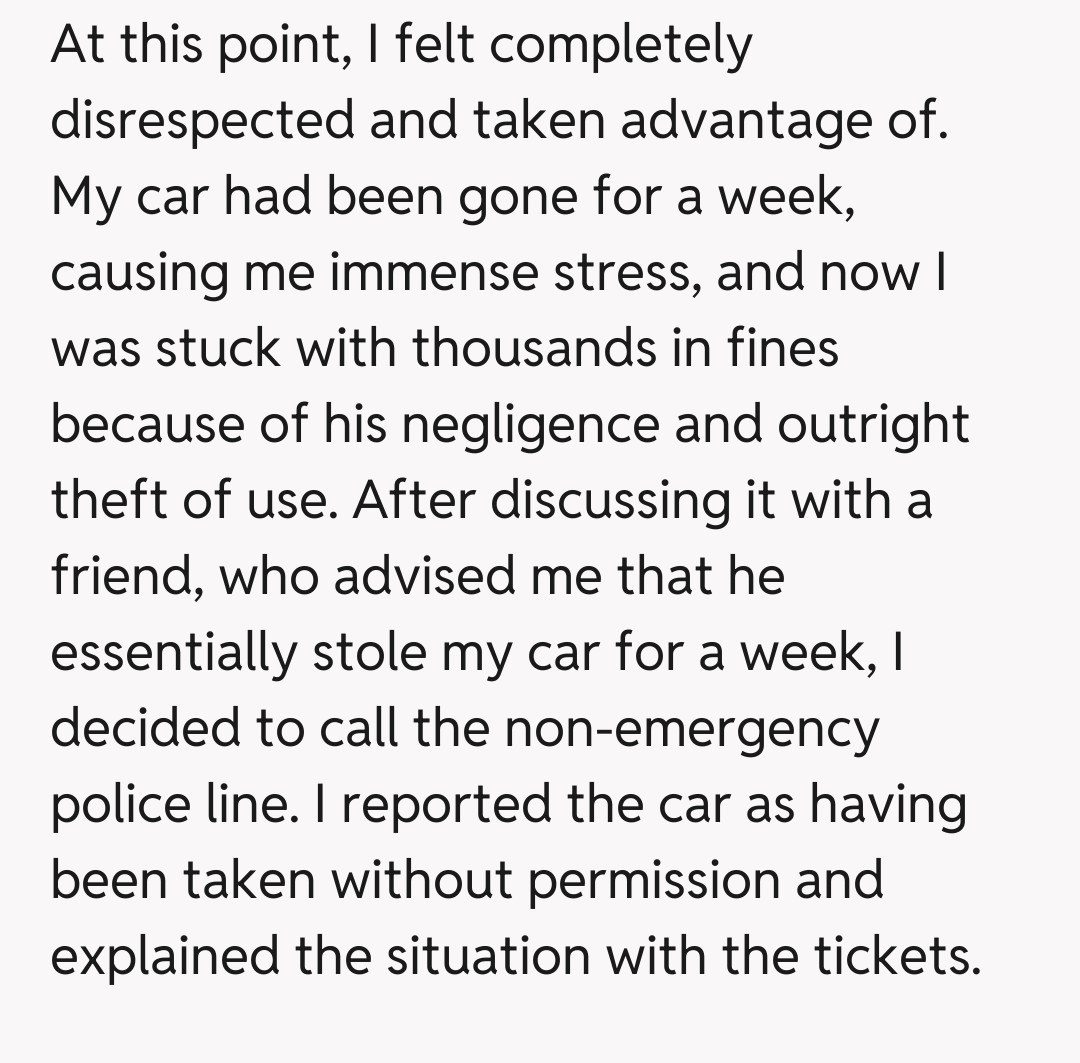Tap the word "non-emergency" in the paragraph
The image size is (1080, 1063).
[x=691, y=728]
